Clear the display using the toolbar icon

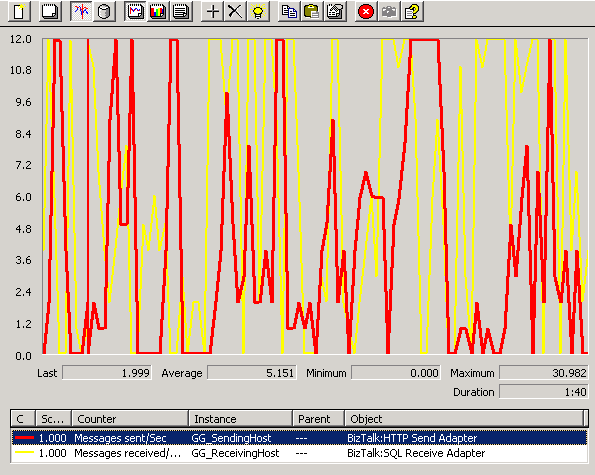(x=50, y=12)
